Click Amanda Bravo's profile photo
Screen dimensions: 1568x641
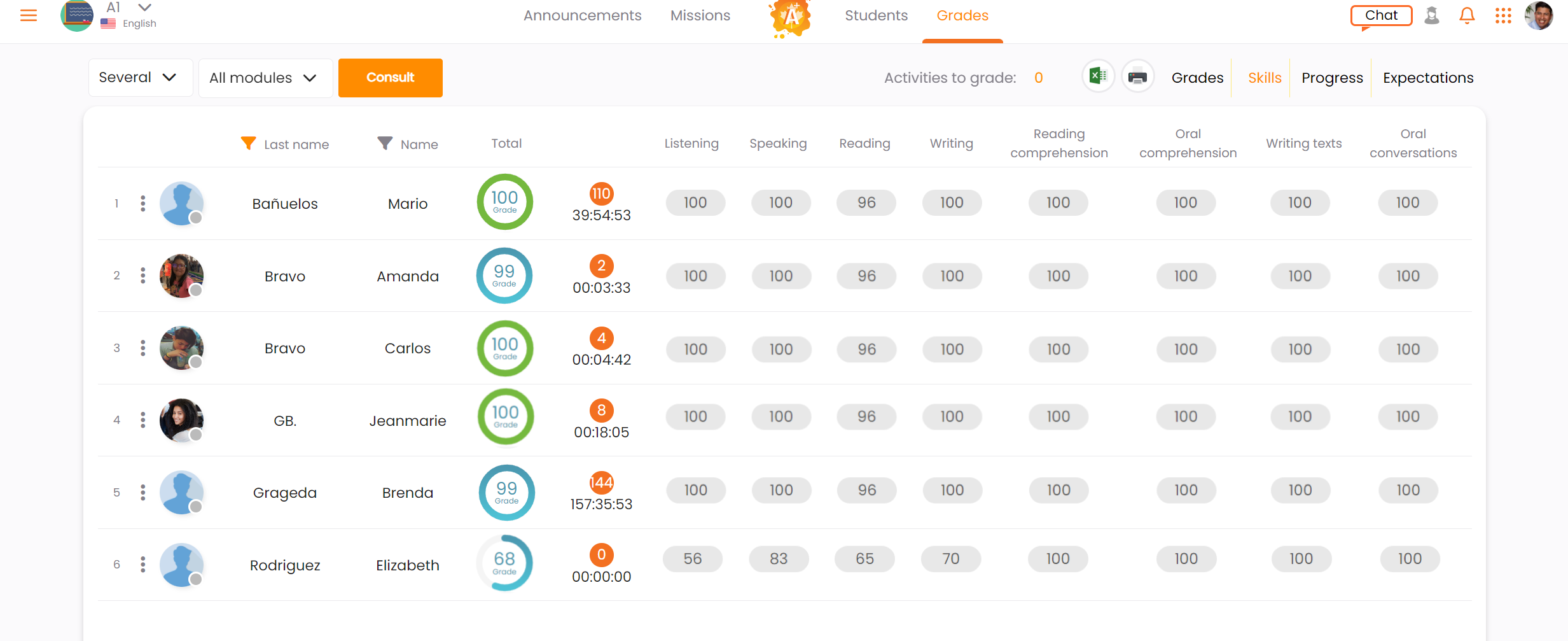pos(181,276)
